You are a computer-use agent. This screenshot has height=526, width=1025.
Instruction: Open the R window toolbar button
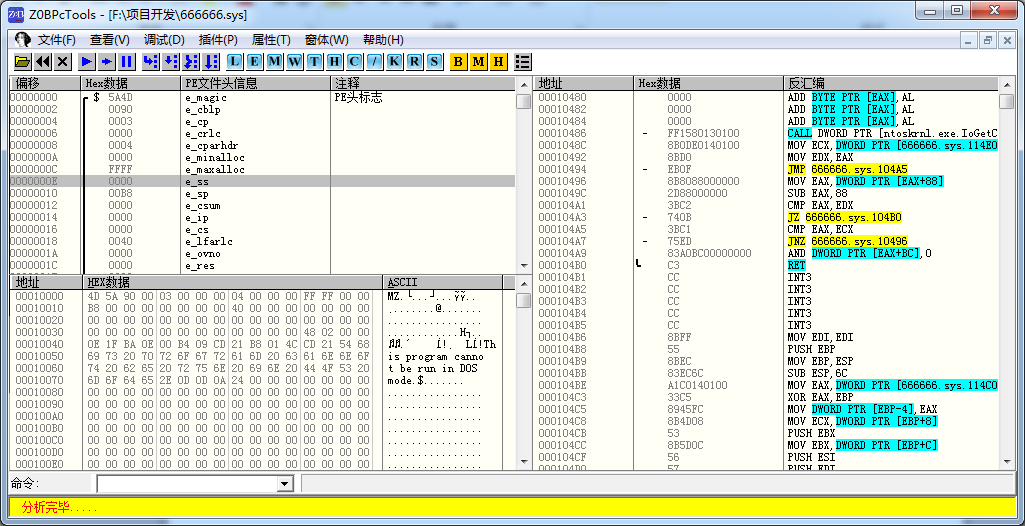point(414,62)
